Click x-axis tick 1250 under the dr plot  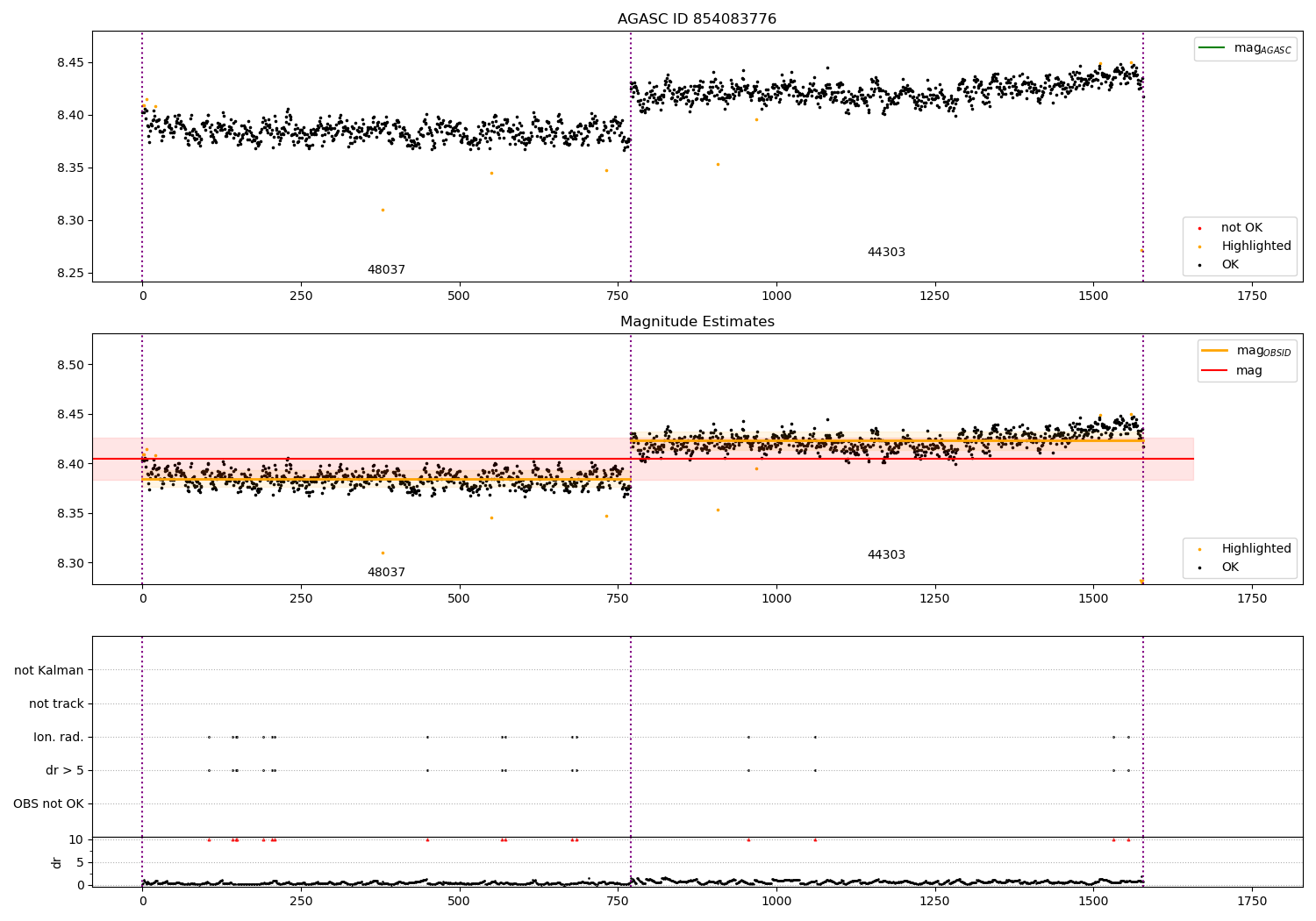(x=935, y=902)
